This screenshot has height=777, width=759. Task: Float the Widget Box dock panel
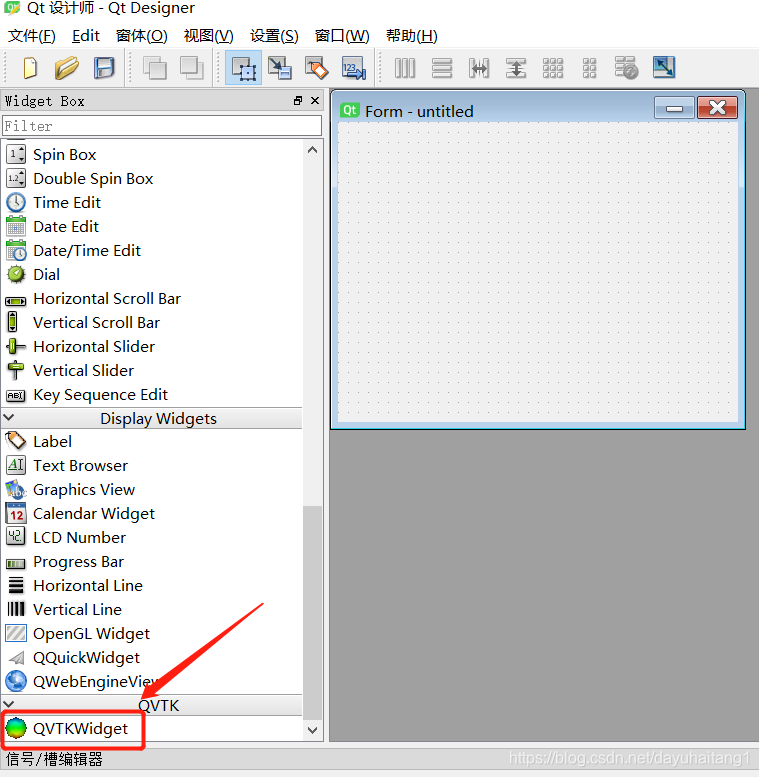(x=298, y=101)
